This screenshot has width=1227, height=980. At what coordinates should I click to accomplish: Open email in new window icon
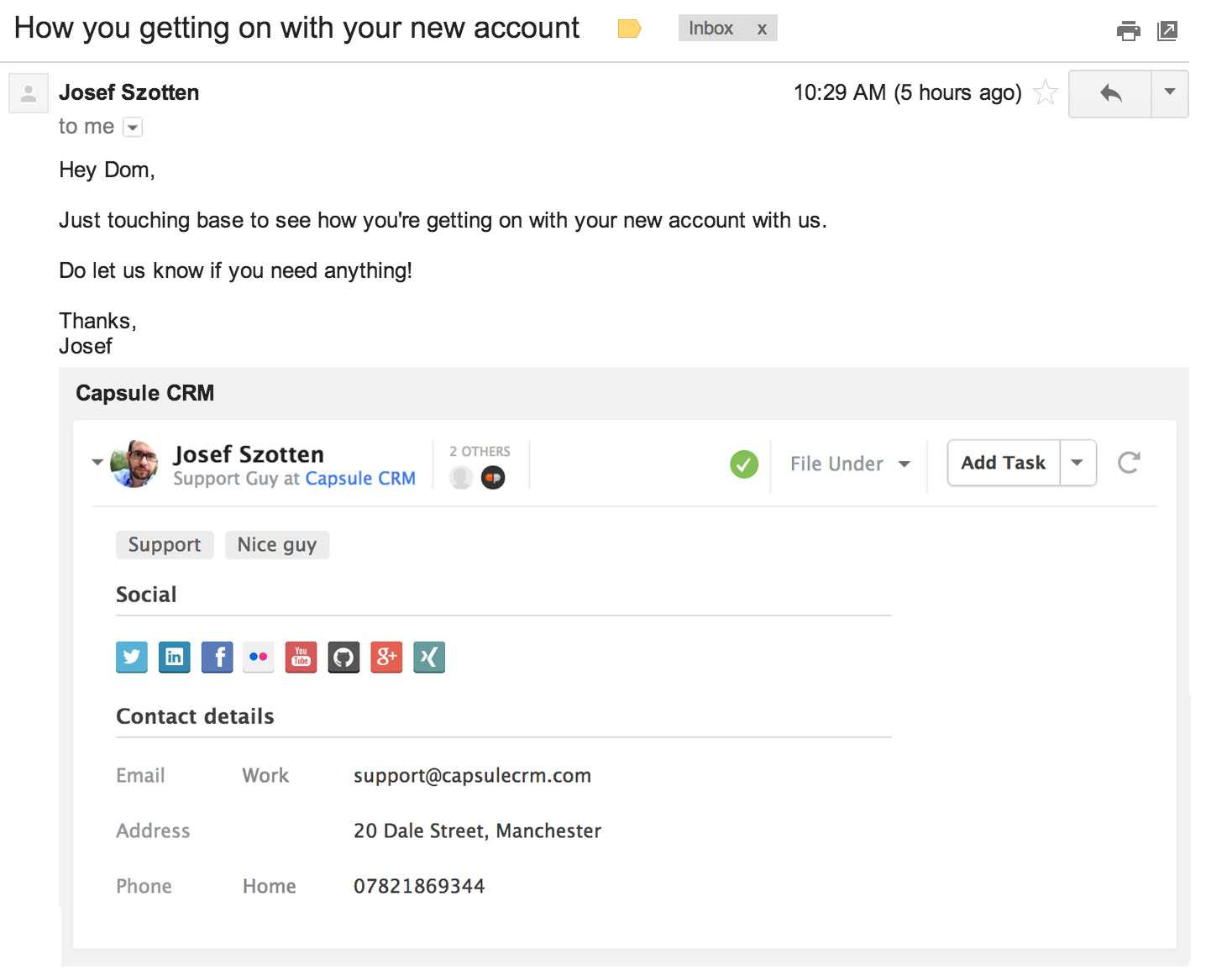1167,31
